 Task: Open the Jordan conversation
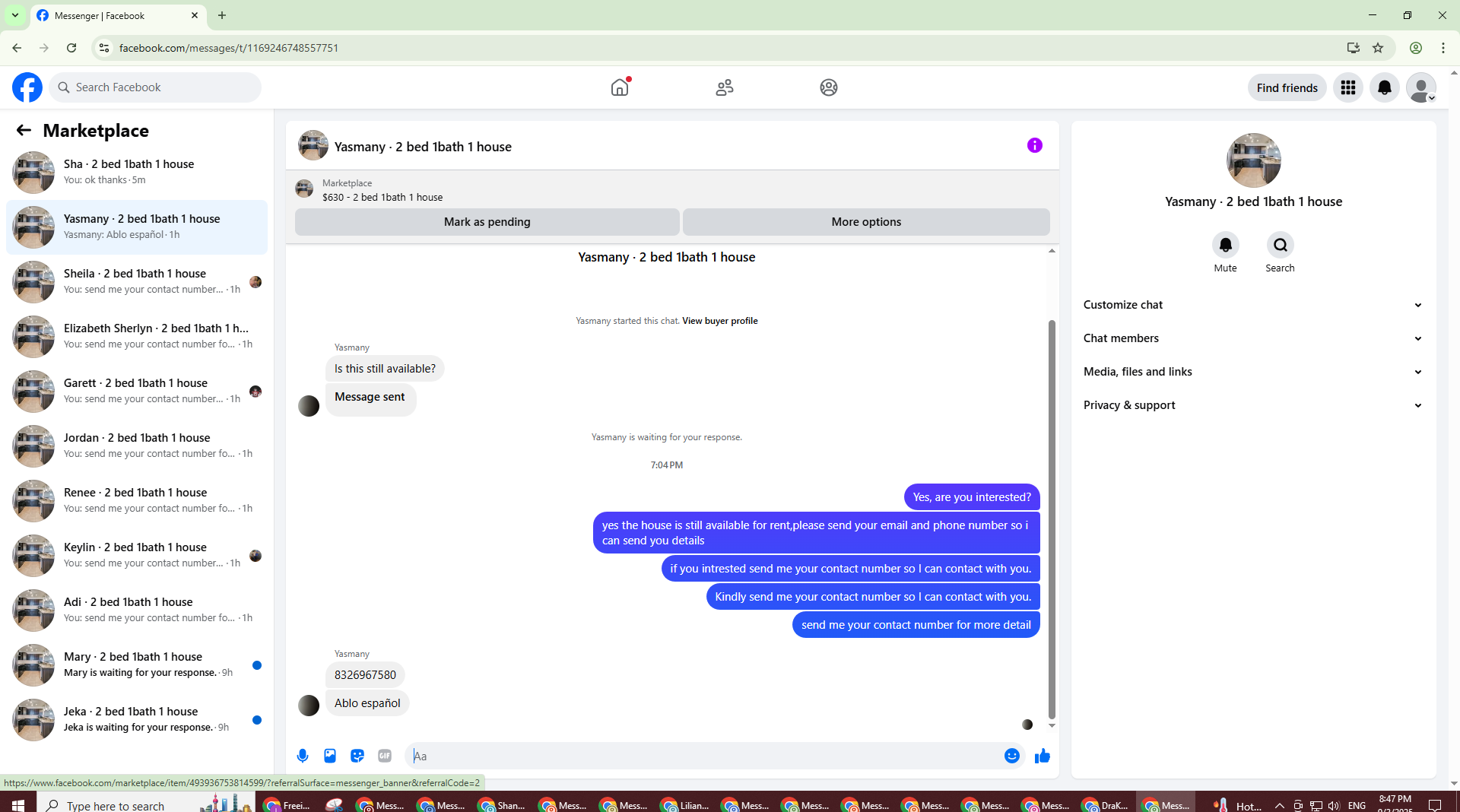click(x=137, y=446)
